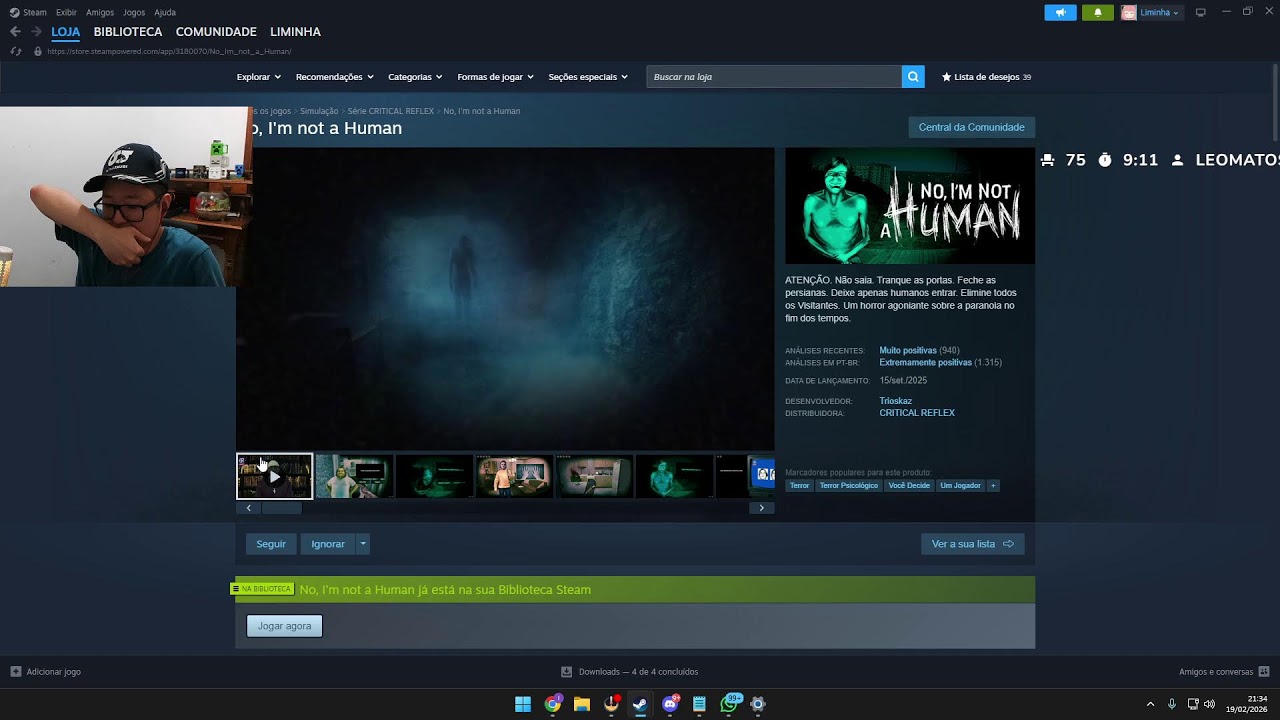Open the Windows Start menu

pyautogui.click(x=523, y=704)
